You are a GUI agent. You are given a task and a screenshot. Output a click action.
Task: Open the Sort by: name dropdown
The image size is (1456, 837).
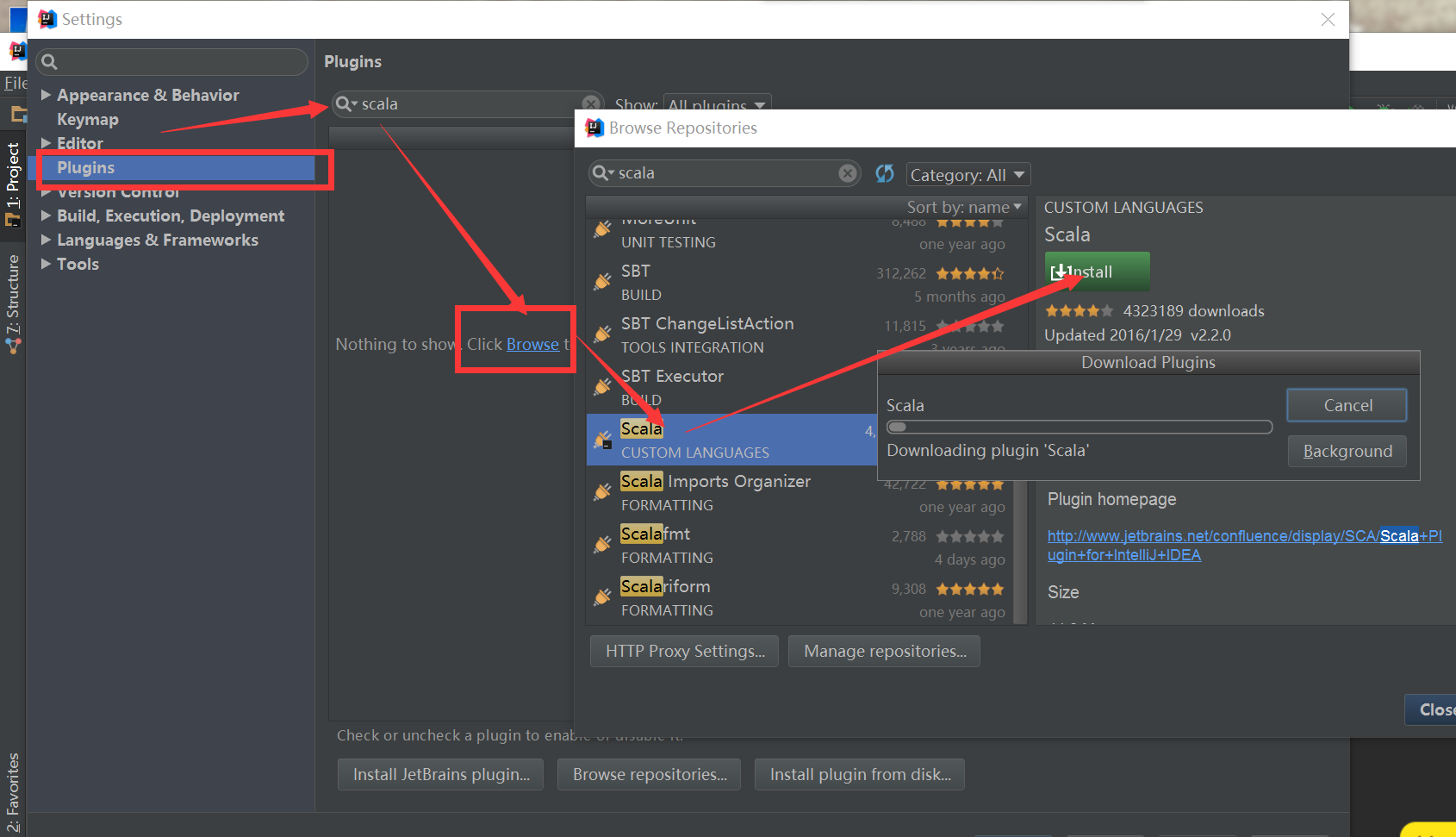(x=964, y=207)
